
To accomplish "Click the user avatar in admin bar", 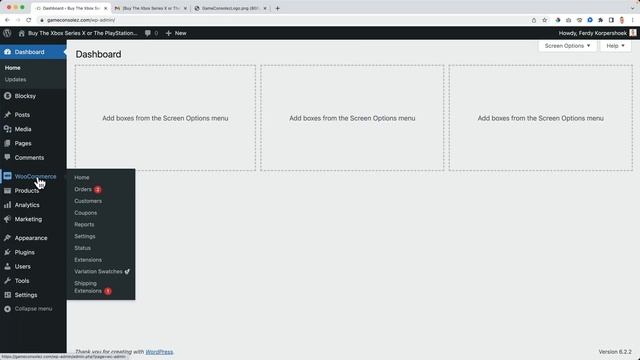I will coord(633,33).
